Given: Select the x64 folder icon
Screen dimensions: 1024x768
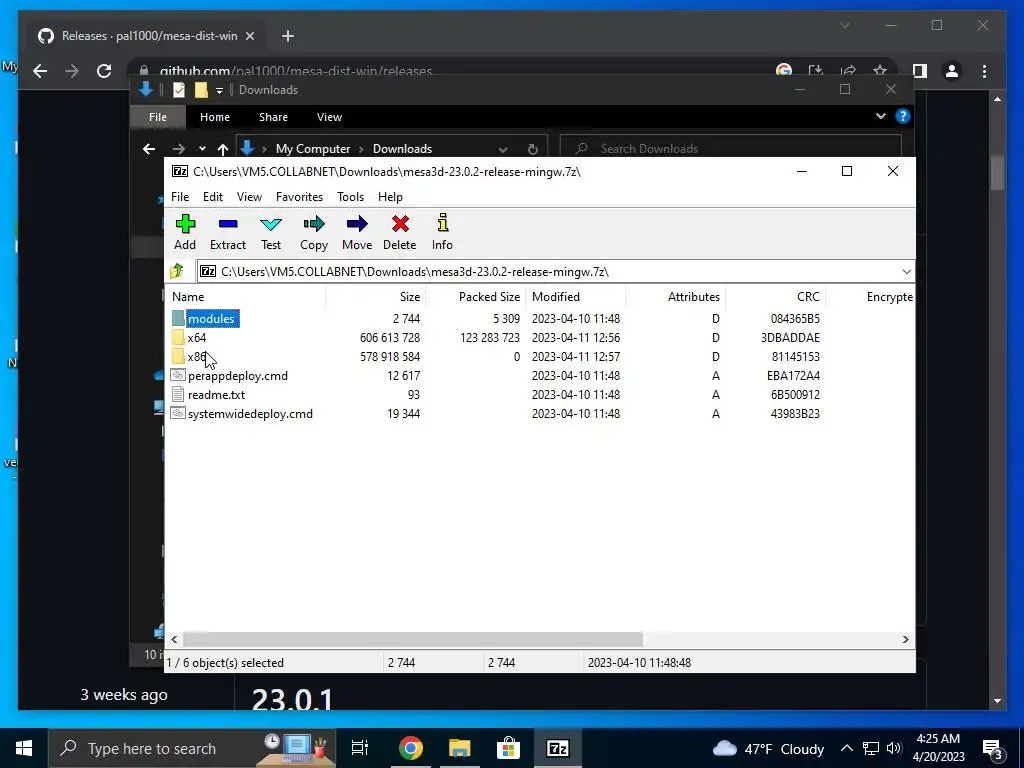Looking at the screenshot, I should (178, 337).
